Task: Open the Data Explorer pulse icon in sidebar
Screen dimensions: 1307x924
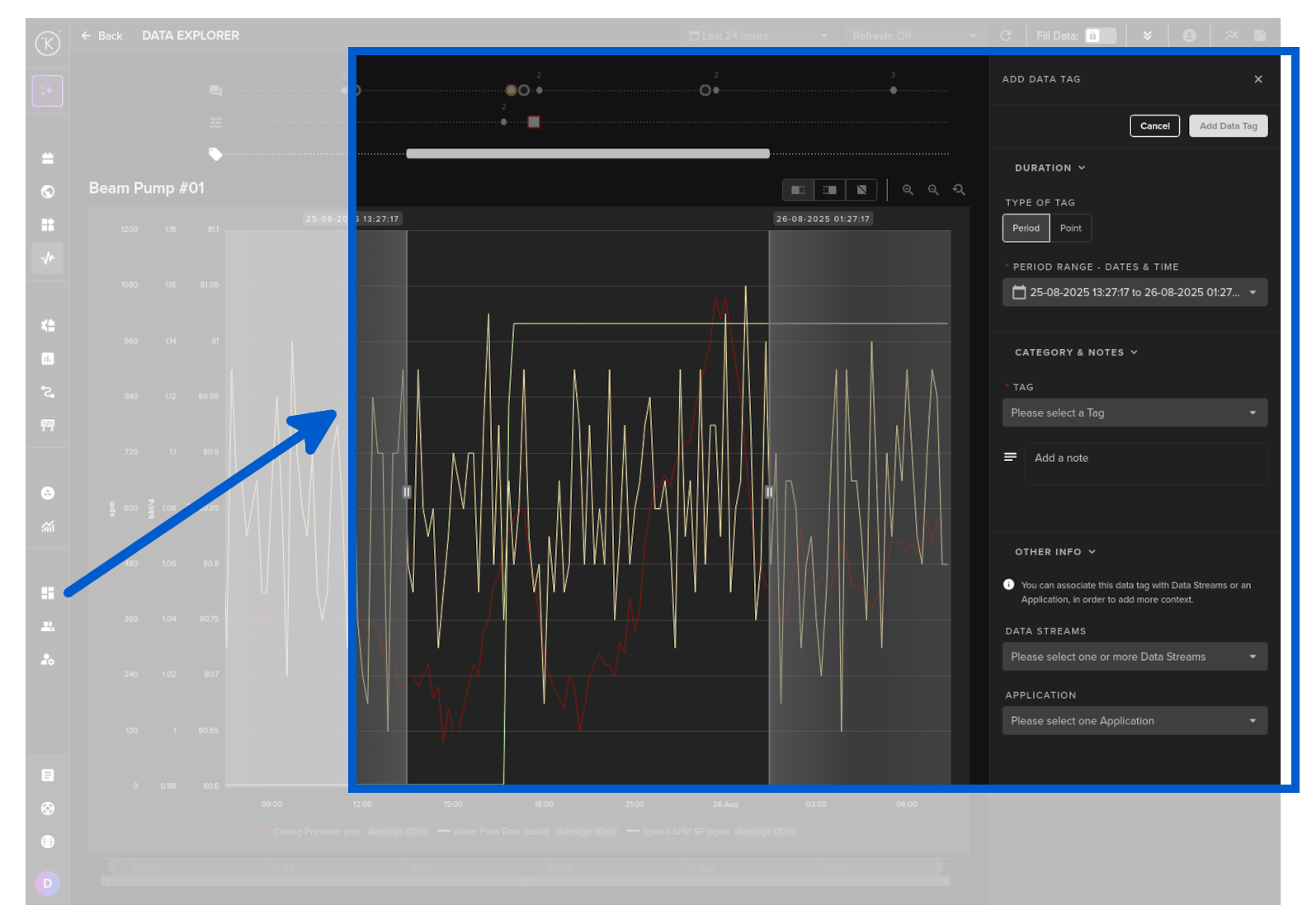Action: 48,258
